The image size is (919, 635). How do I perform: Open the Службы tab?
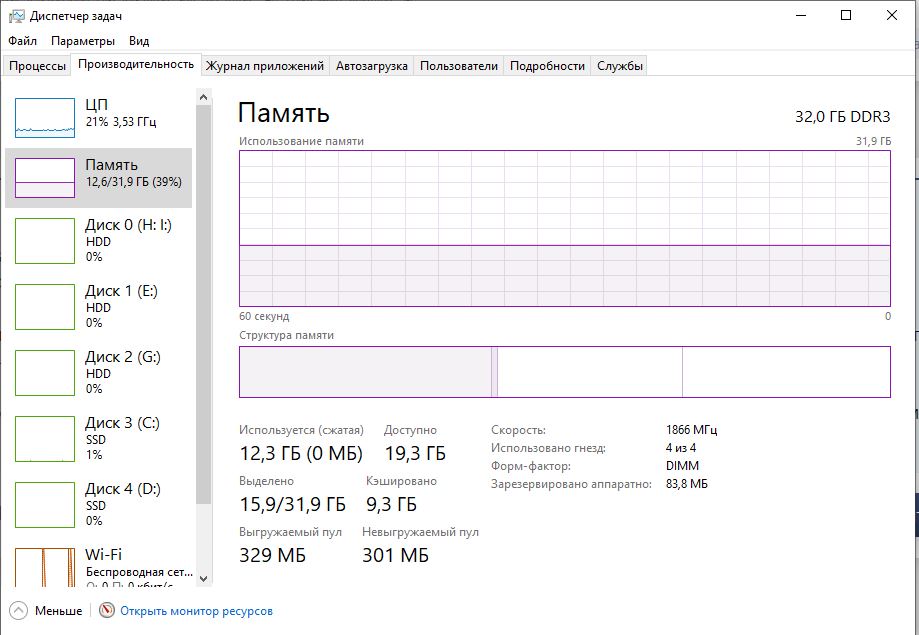(x=620, y=66)
